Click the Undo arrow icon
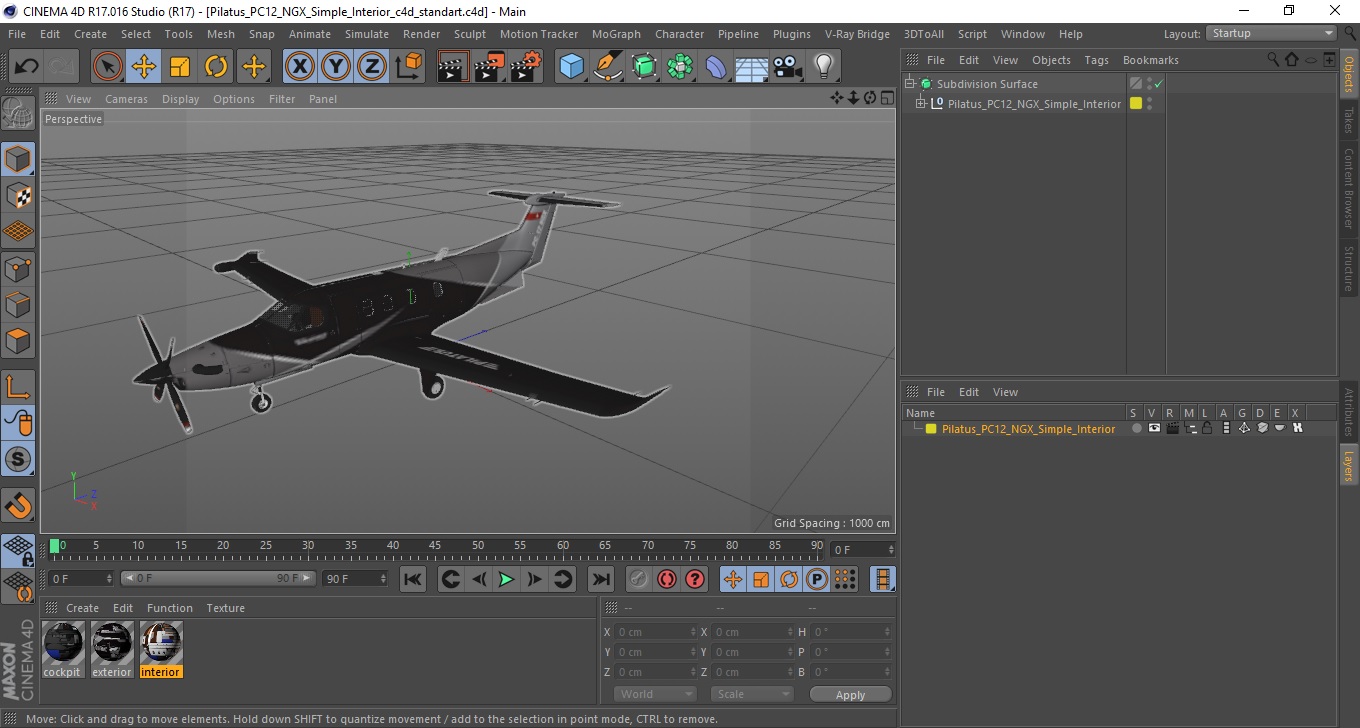Image resolution: width=1360 pixels, height=728 pixels. 27,67
